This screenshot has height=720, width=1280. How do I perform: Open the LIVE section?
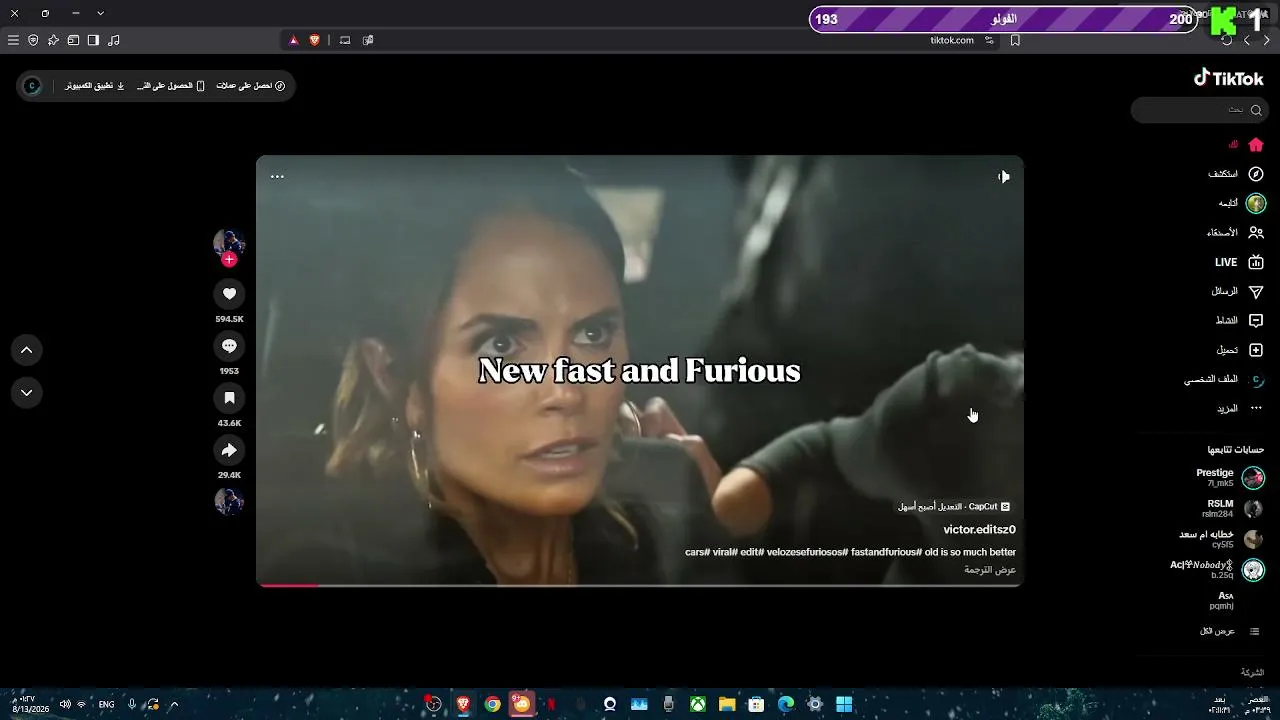1240,262
